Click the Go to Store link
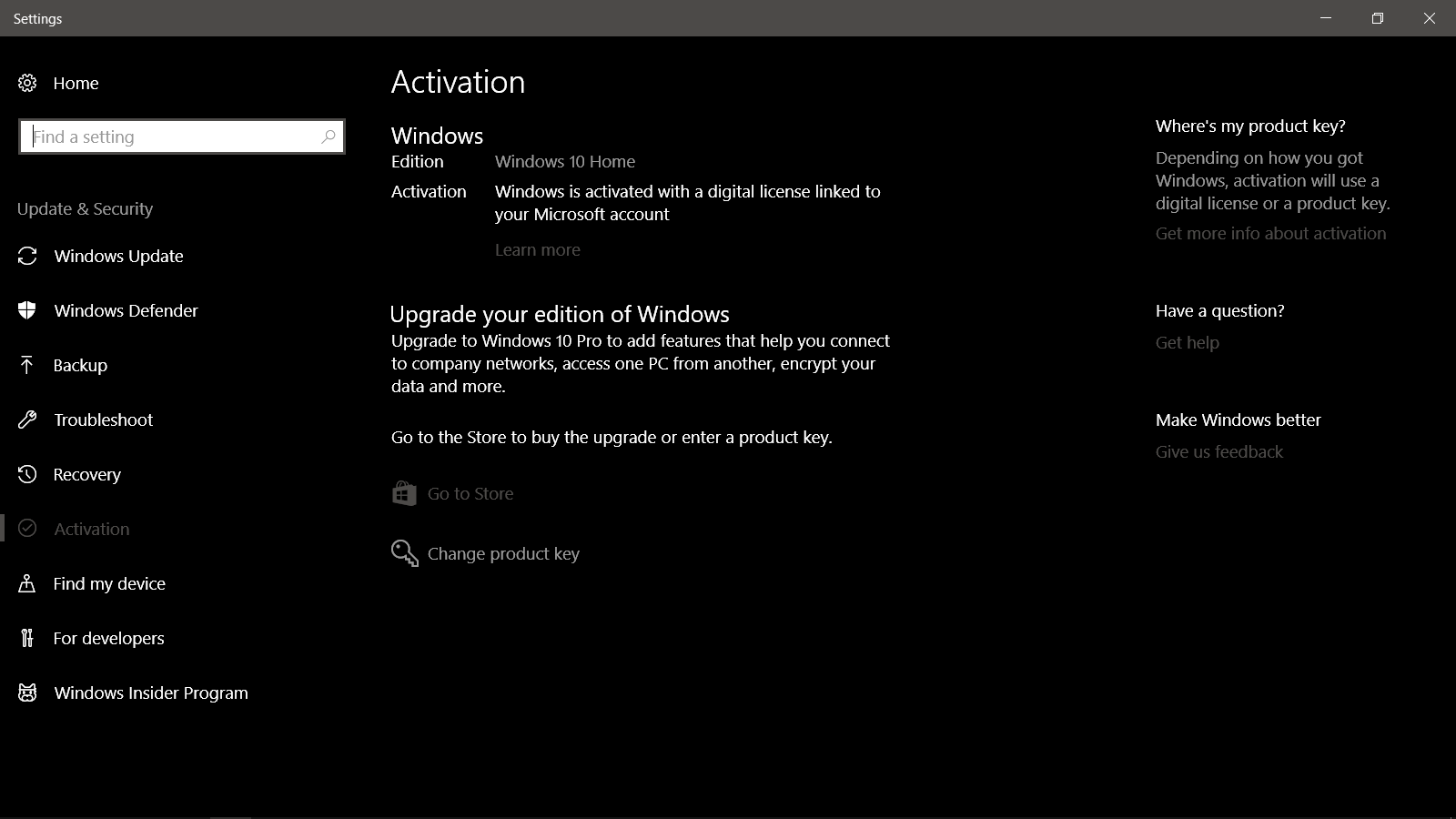The width and height of the screenshot is (1456, 819). pyautogui.click(x=470, y=493)
